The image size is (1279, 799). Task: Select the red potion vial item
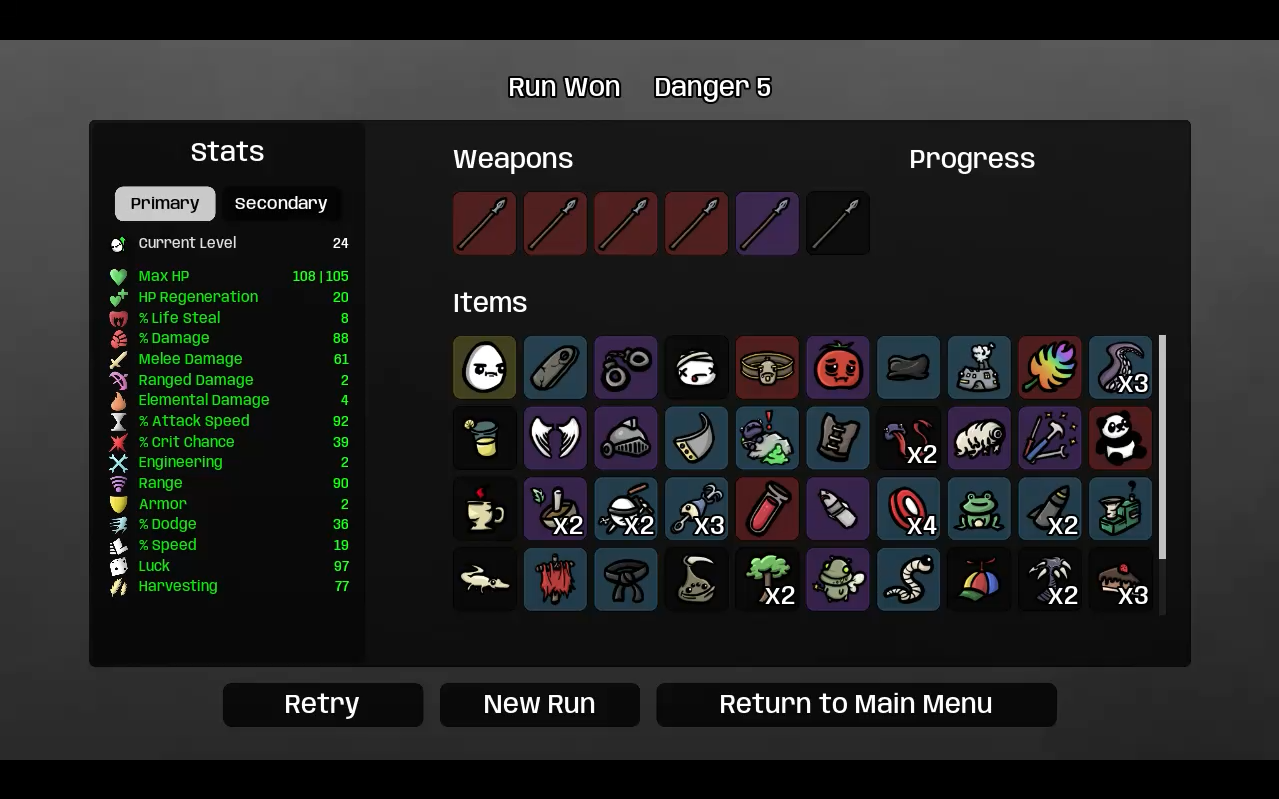(x=767, y=509)
